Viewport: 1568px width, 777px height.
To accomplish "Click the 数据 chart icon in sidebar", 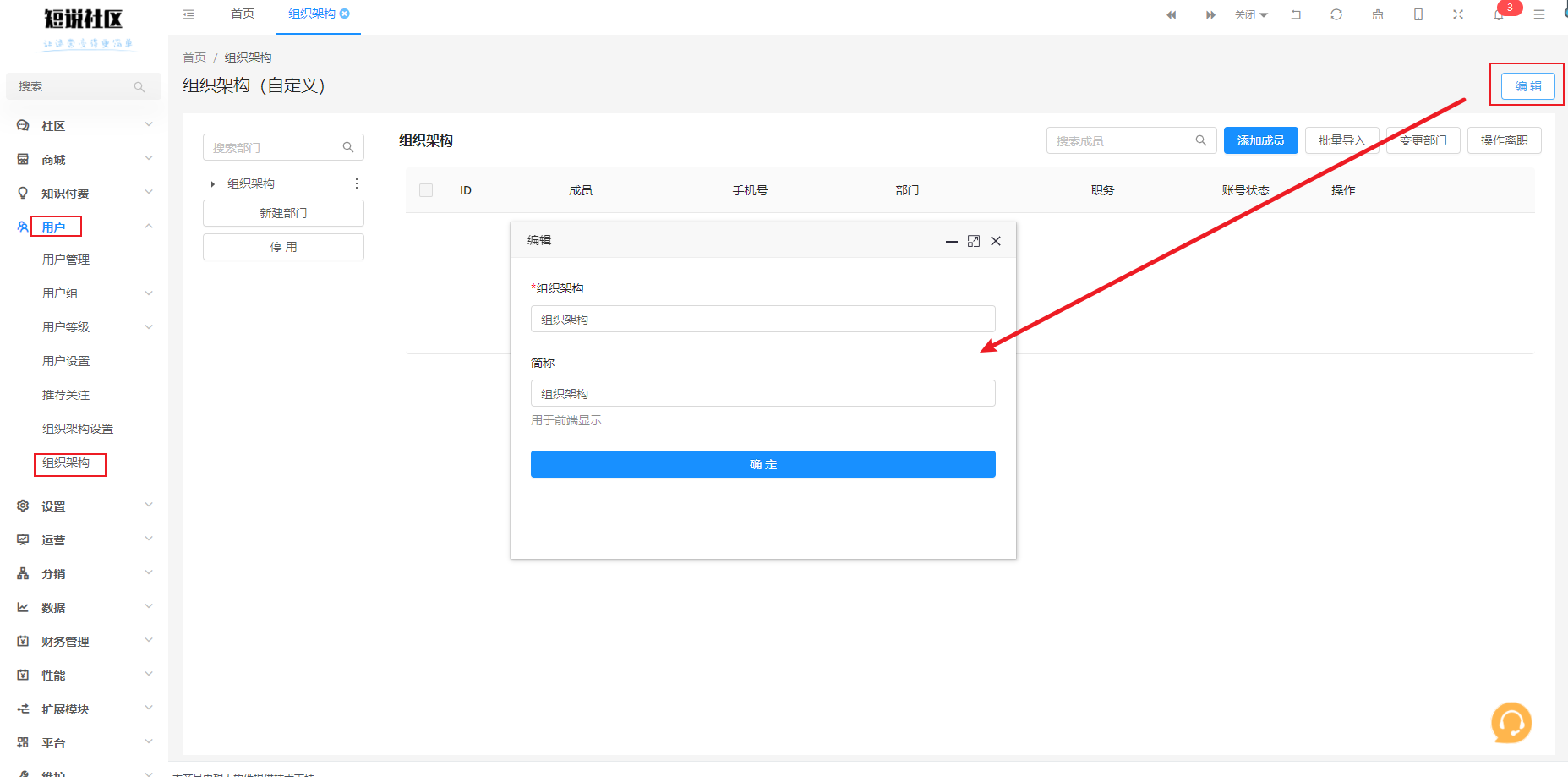I will point(23,607).
